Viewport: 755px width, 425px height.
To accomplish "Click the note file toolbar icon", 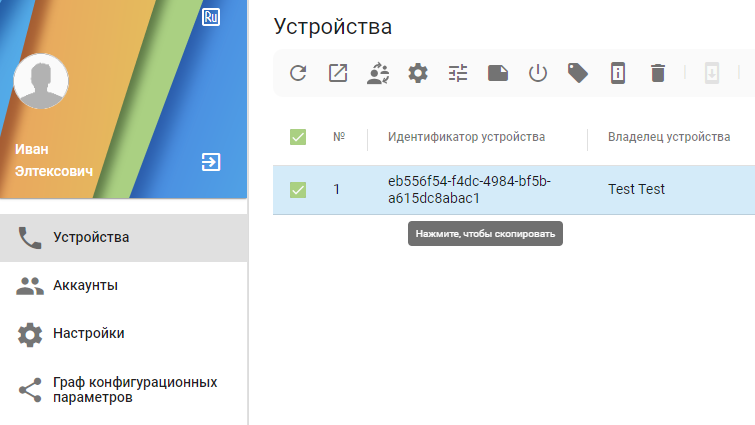I will (498, 74).
